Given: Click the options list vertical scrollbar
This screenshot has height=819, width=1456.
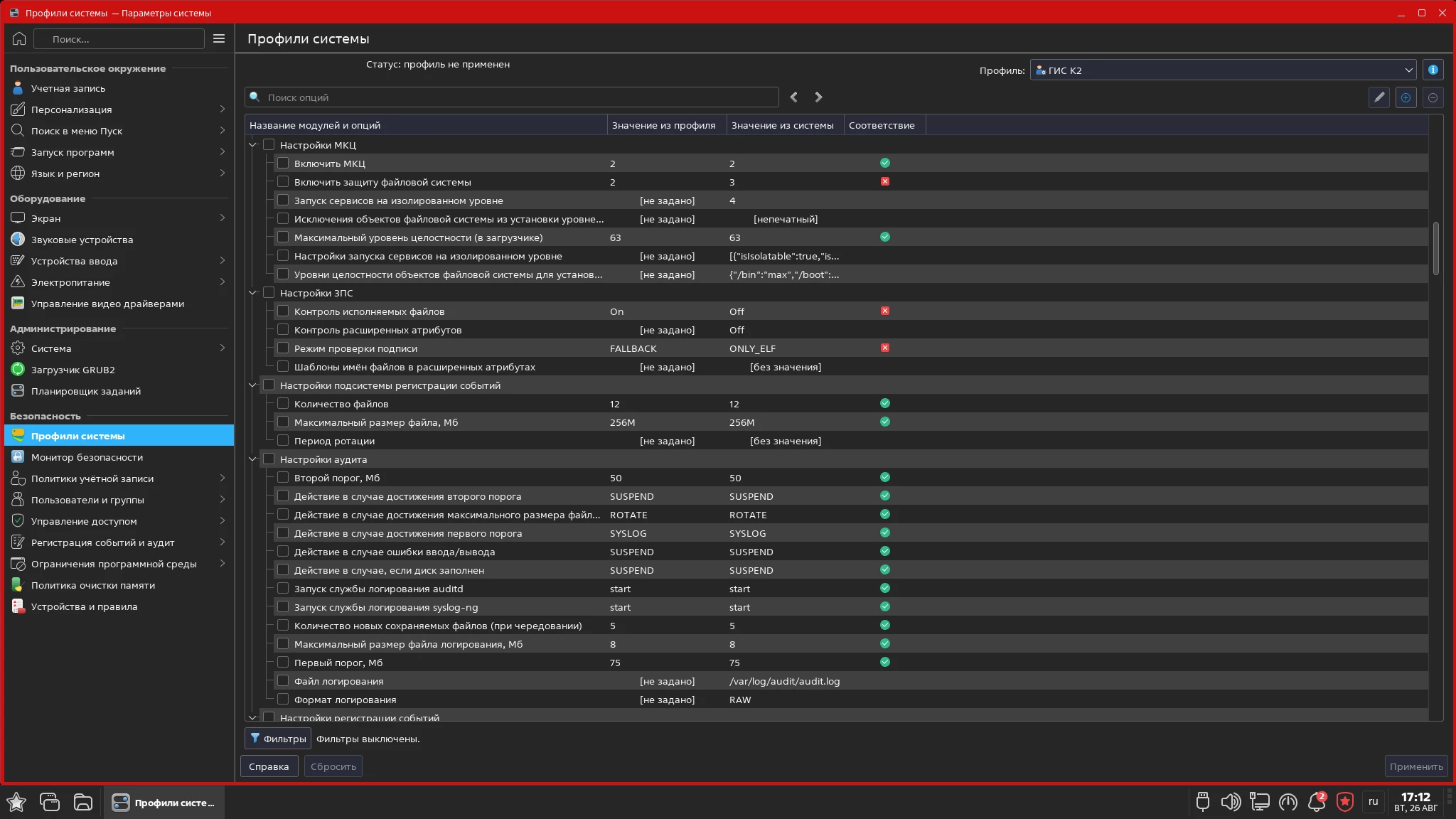Looking at the screenshot, I should click(x=1435, y=247).
